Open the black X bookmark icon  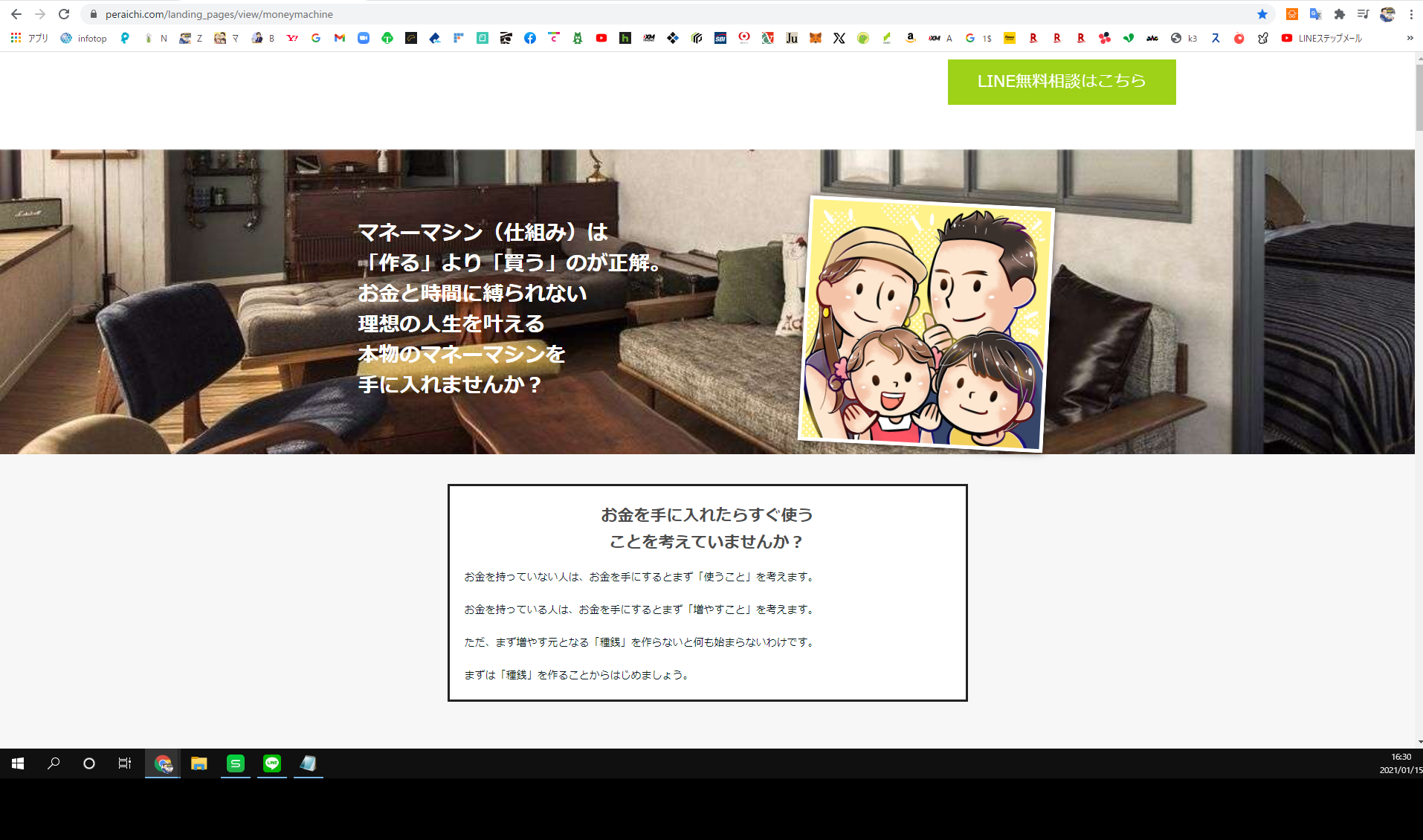click(839, 38)
